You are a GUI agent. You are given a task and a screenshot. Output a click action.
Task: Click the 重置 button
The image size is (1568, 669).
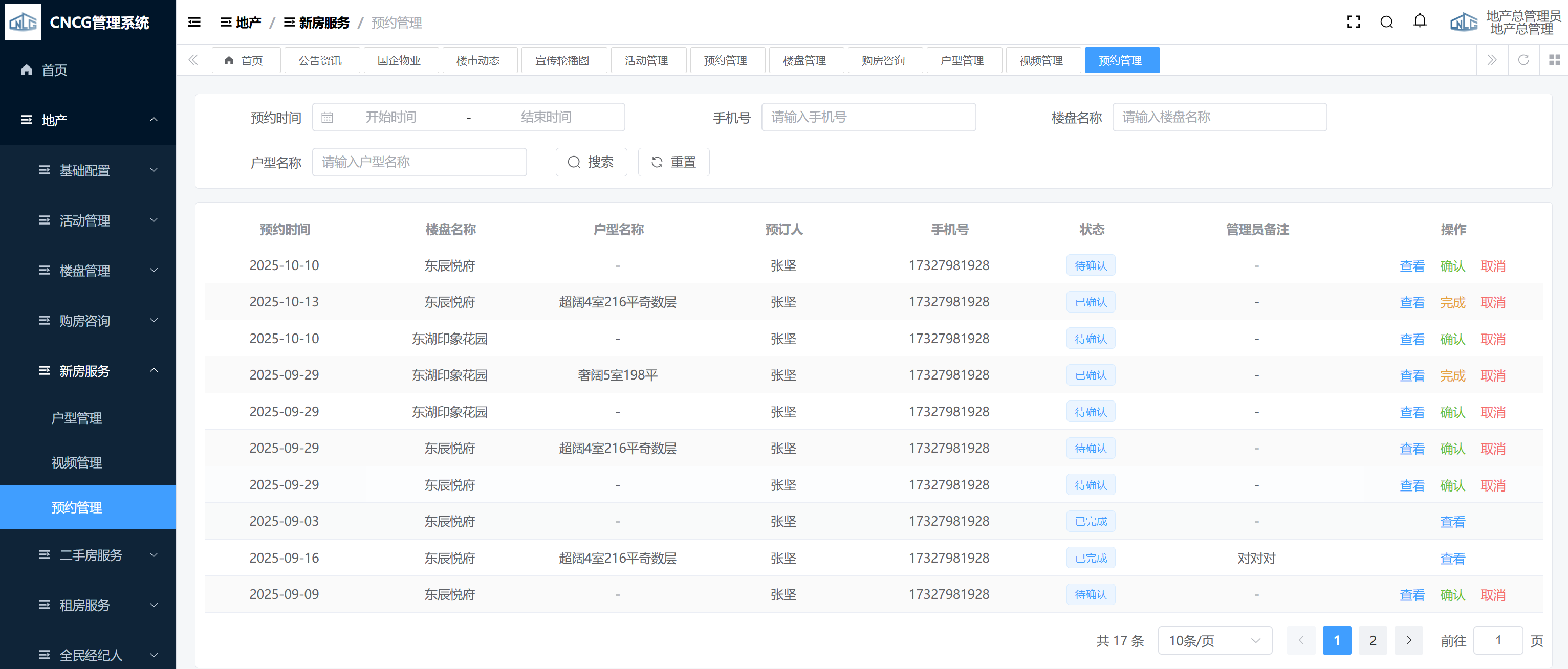673,162
